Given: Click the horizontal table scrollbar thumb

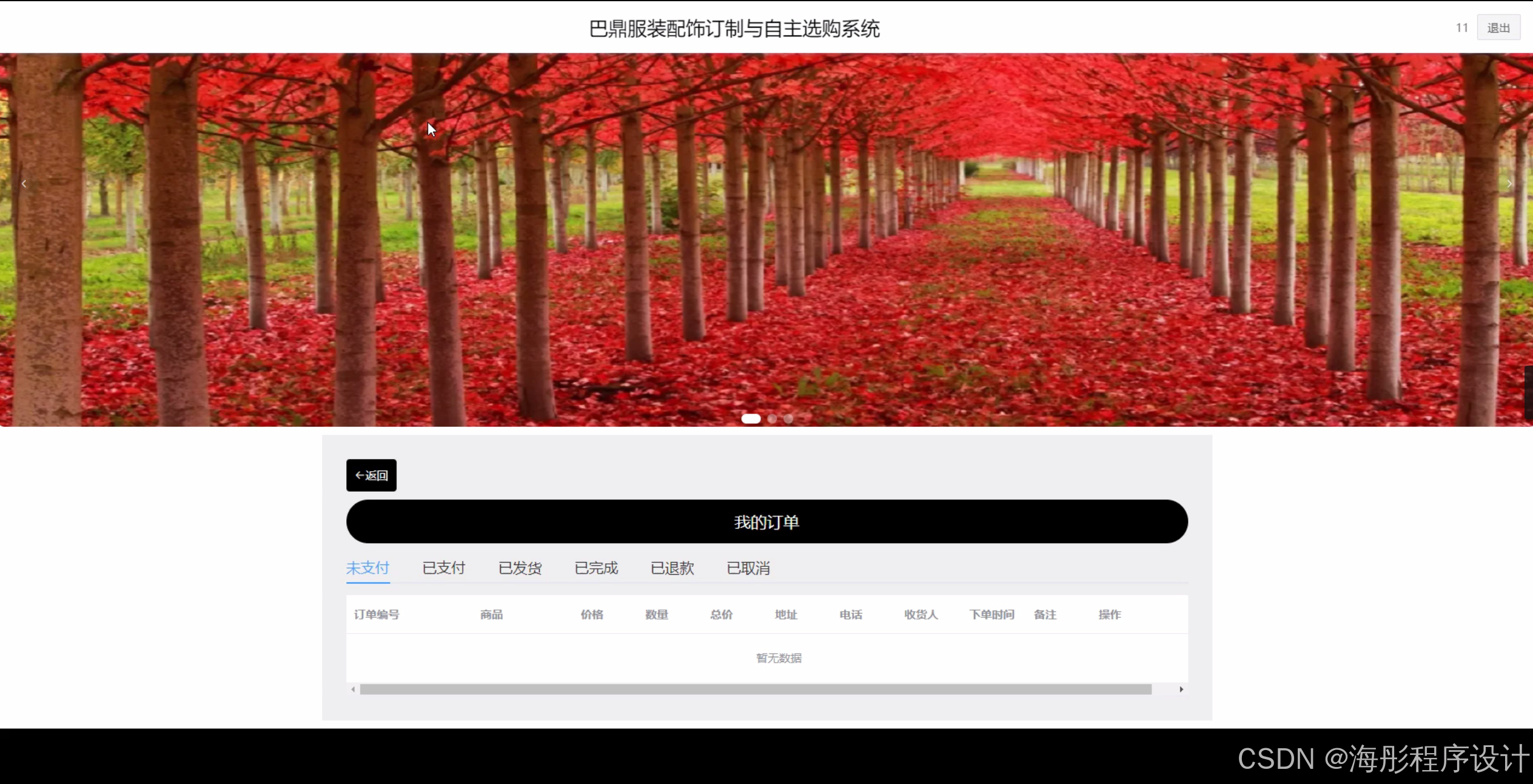Looking at the screenshot, I should click(755, 689).
